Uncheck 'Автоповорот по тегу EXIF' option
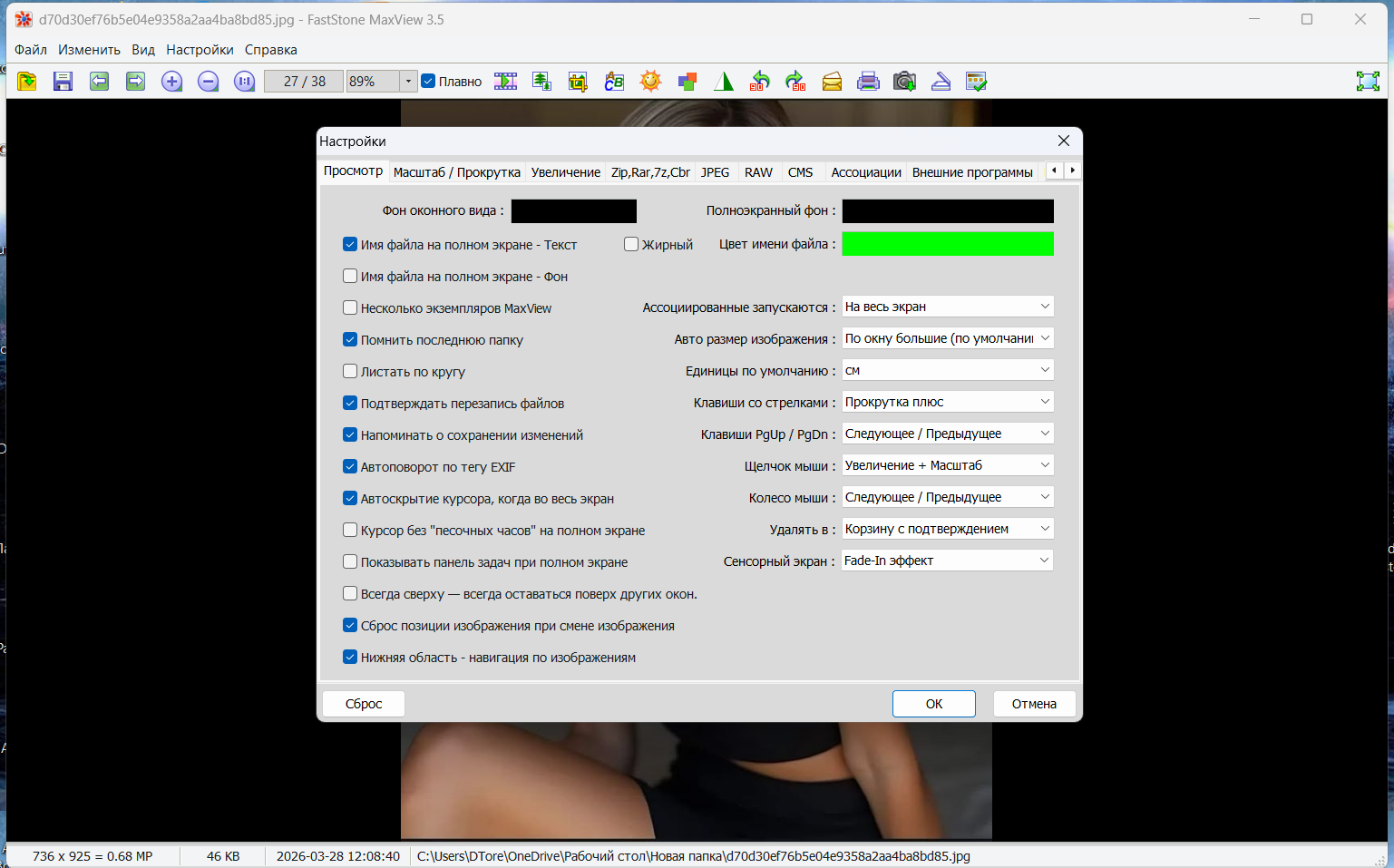 [x=350, y=466]
